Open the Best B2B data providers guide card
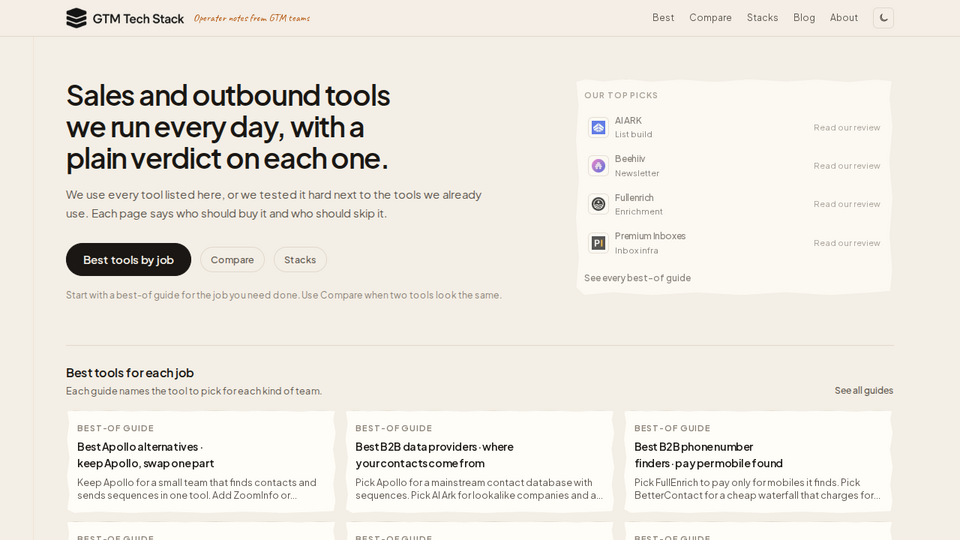 click(x=479, y=462)
